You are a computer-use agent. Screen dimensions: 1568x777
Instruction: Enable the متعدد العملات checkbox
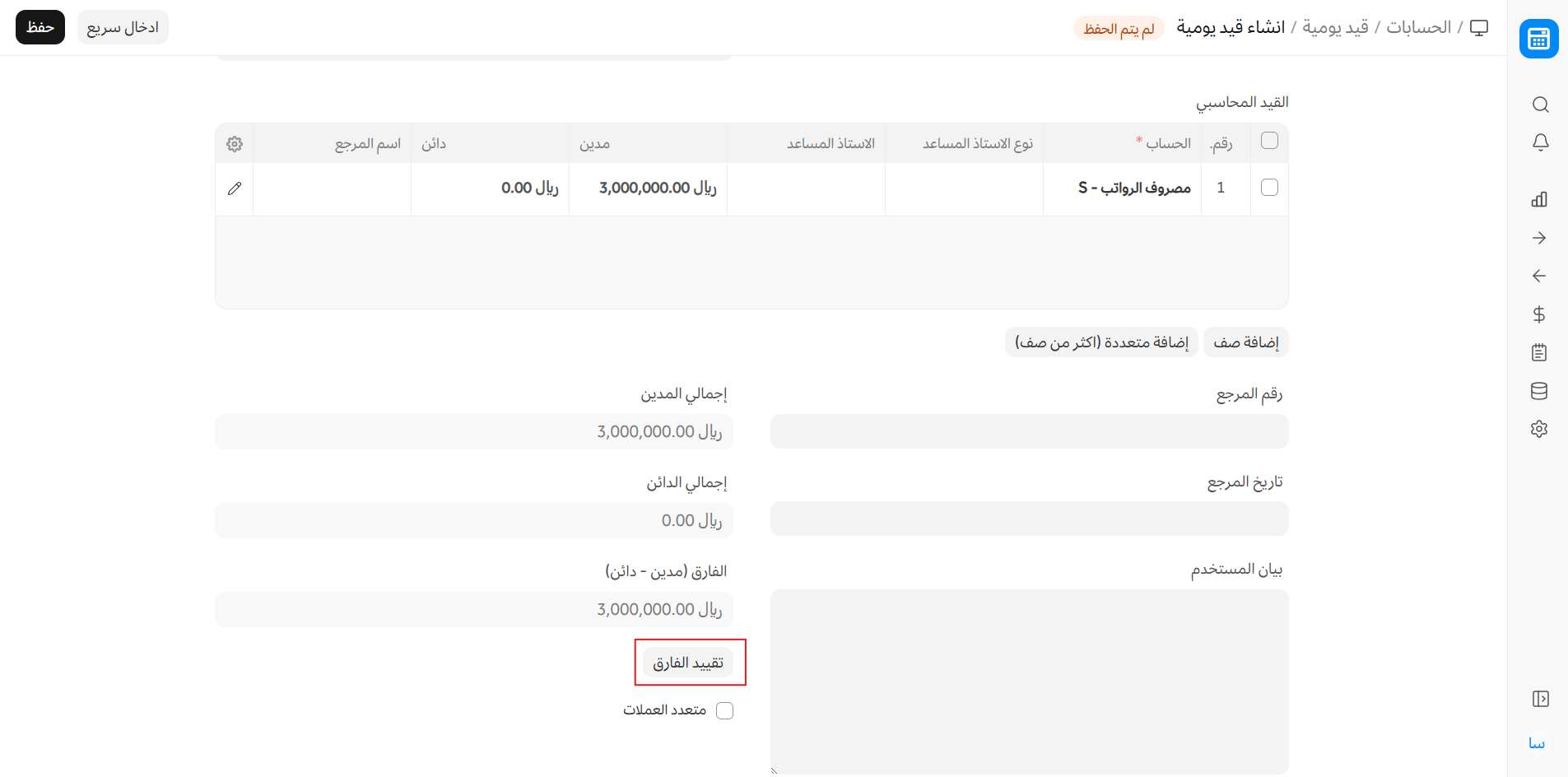pyautogui.click(x=724, y=710)
